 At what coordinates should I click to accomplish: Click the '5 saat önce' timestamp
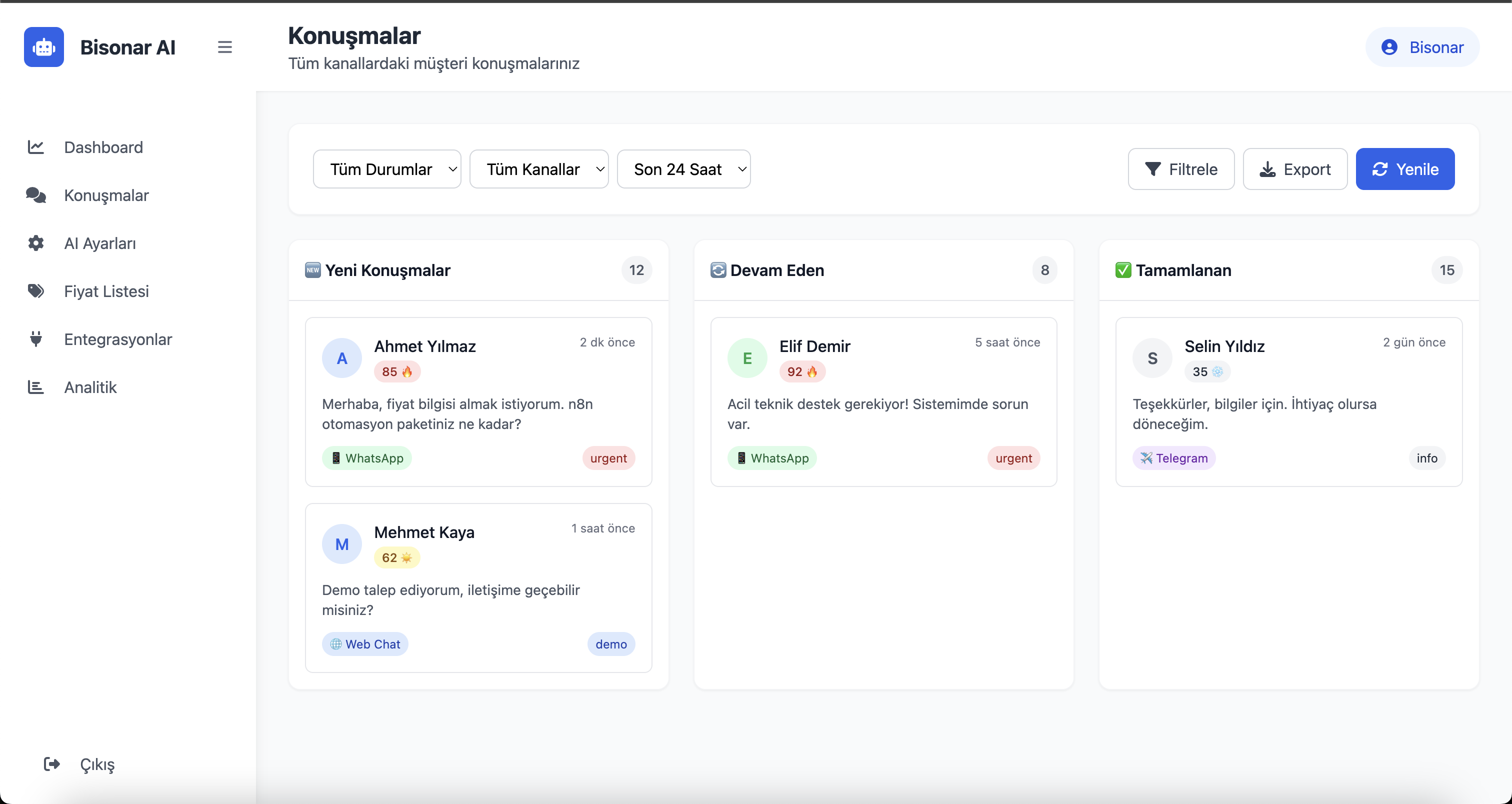1008,342
